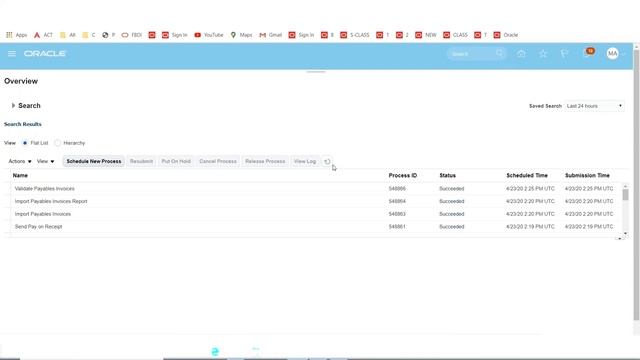Expand the Search panel disclosure triangle
This screenshot has width=640, height=360.
click(13, 106)
